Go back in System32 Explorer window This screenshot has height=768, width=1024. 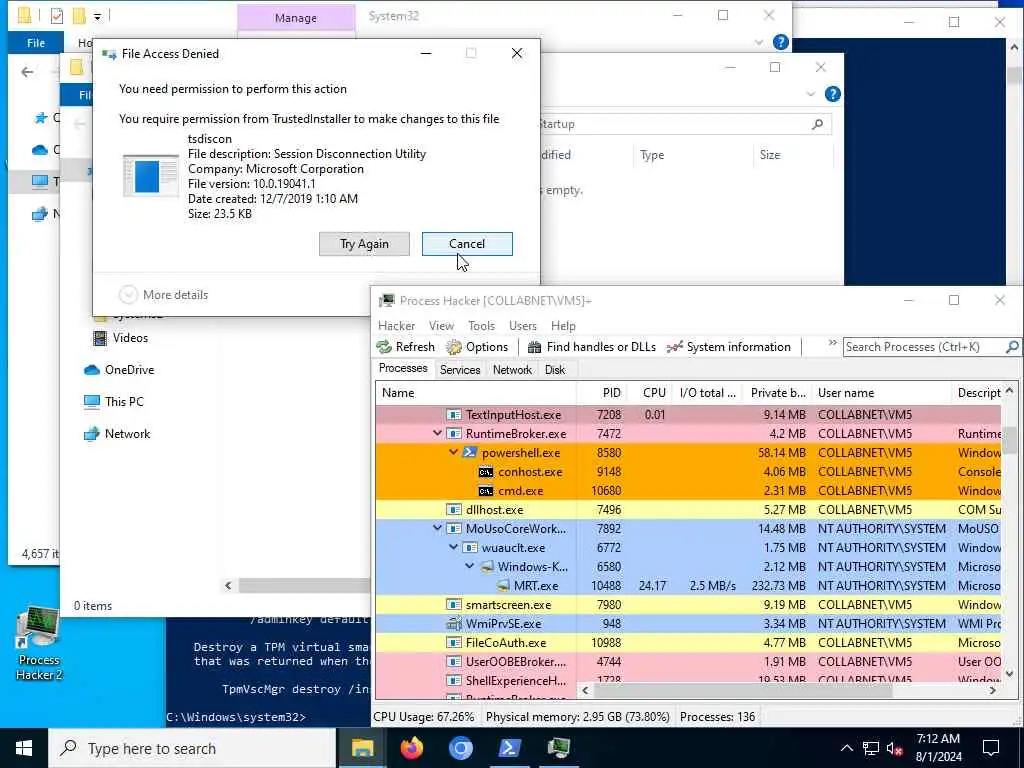pyautogui.click(x=27, y=72)
